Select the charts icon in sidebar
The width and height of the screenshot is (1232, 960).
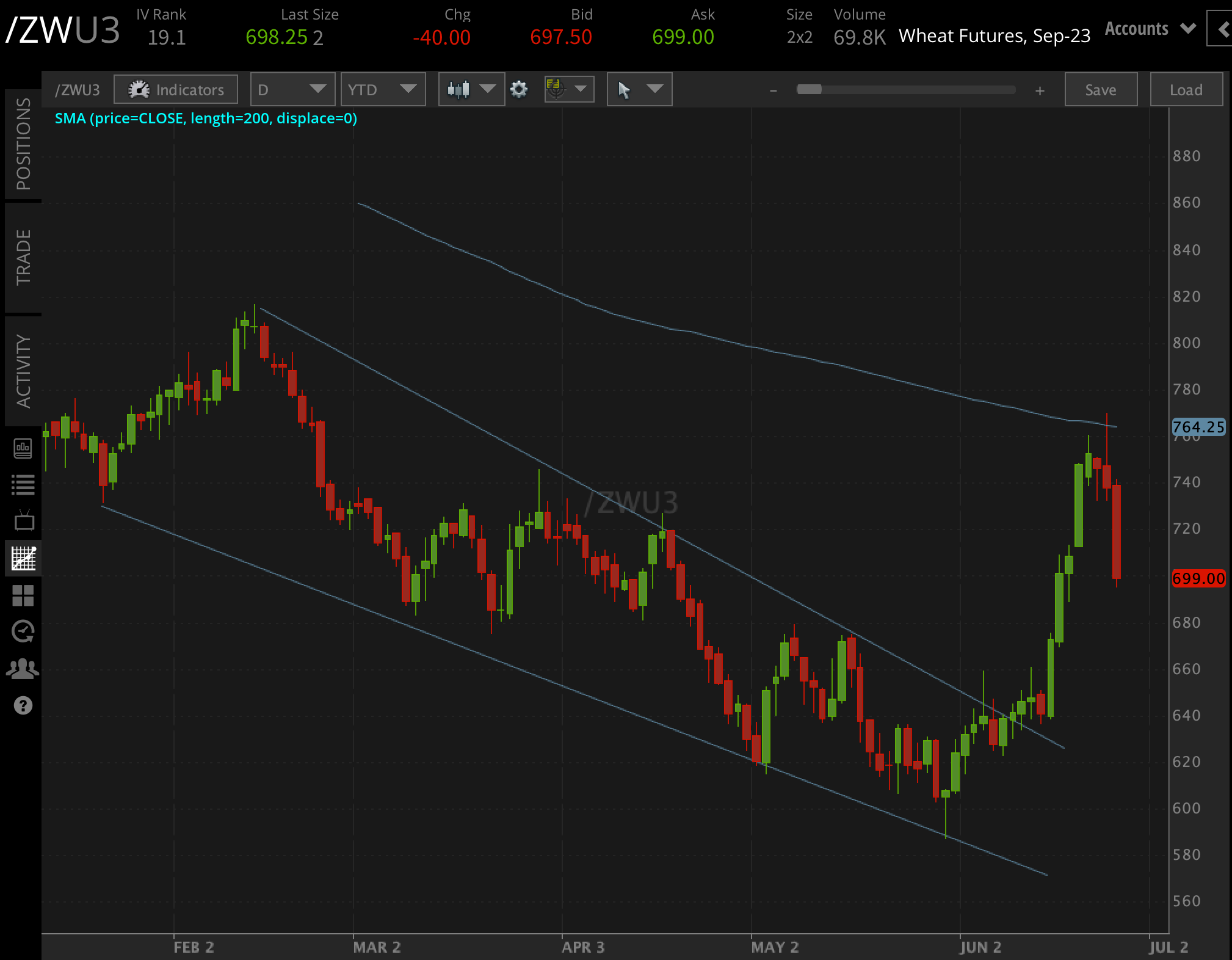[23, 558]
